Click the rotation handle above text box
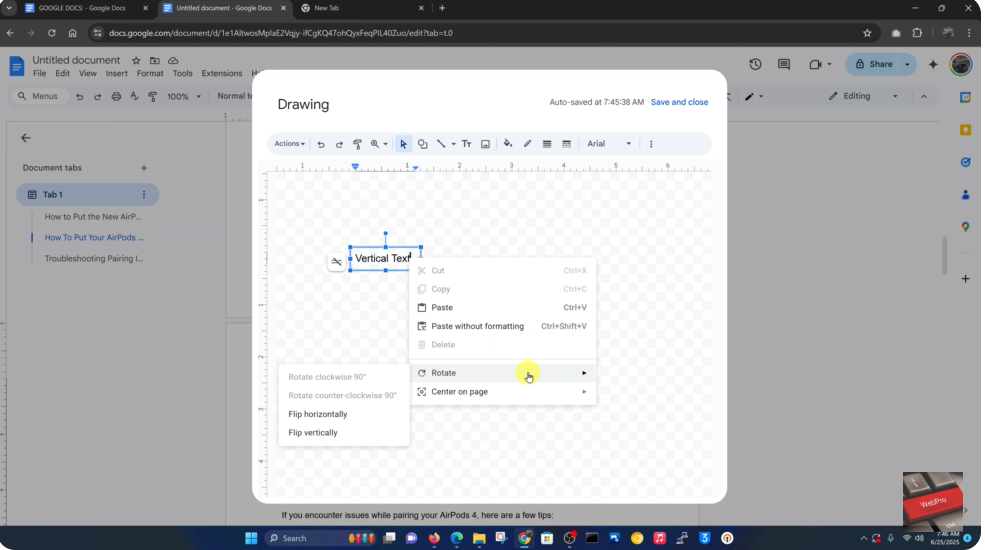The height and width of the screenshot is (550, 985). 386,234
